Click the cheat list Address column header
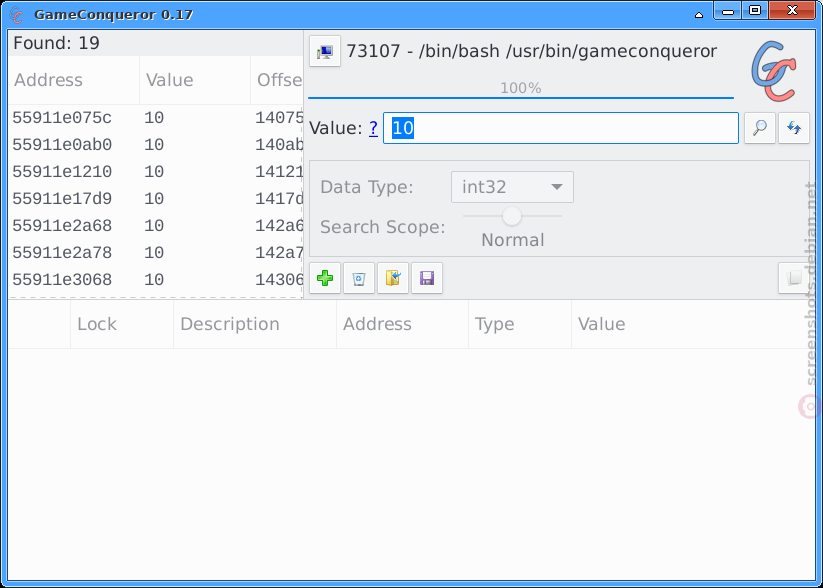823x588 pixels. (403, 324)
